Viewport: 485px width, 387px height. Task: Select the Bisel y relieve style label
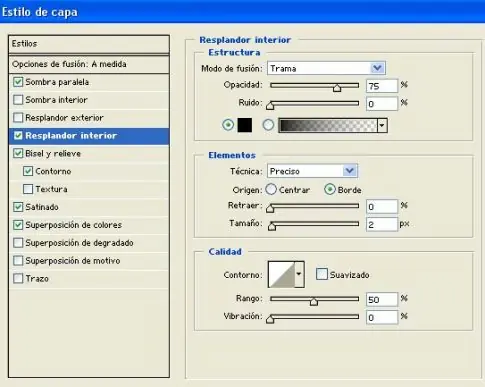pyautogui.click(x=53, y=154)
